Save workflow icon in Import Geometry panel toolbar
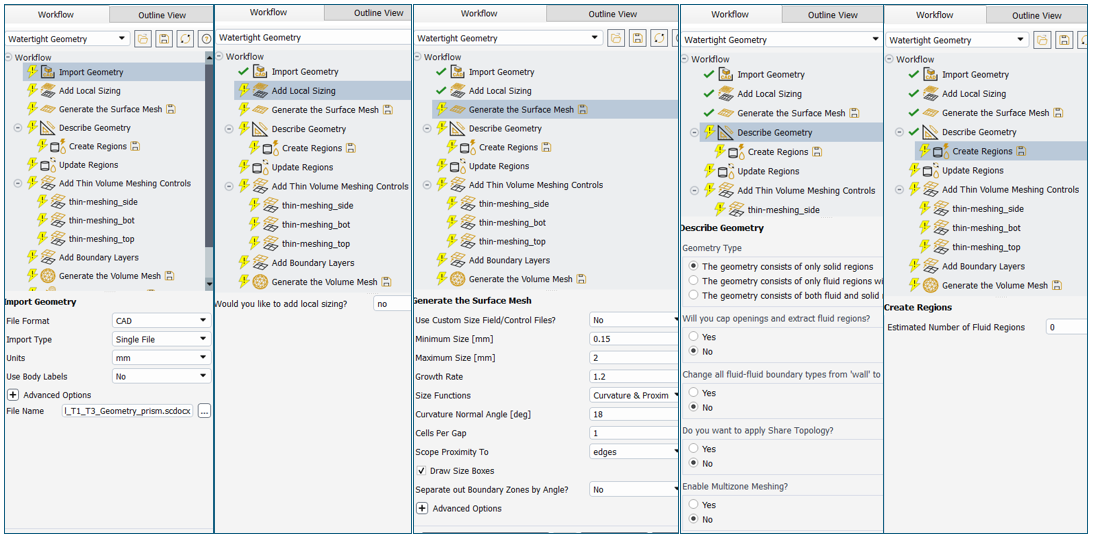The height and width of the screenshot is (541, 1093). tap(164, 39)
